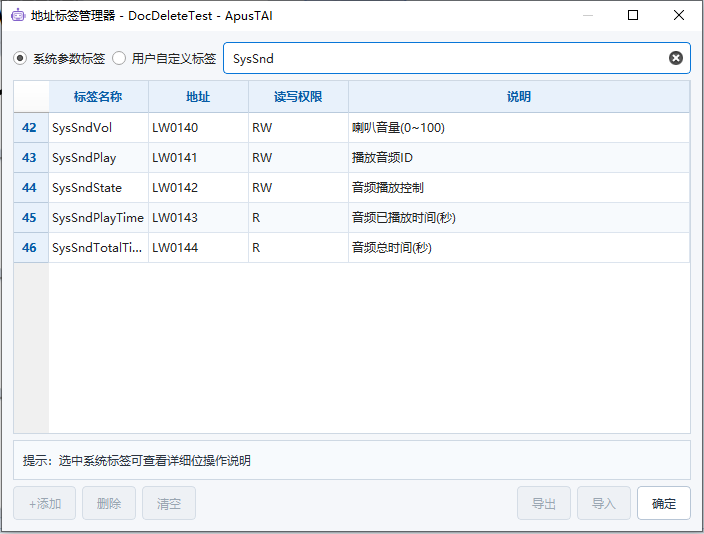704x534 pixels.
Task: Click the SysSndPlay tag name cell
Action: tap(98, 158)
